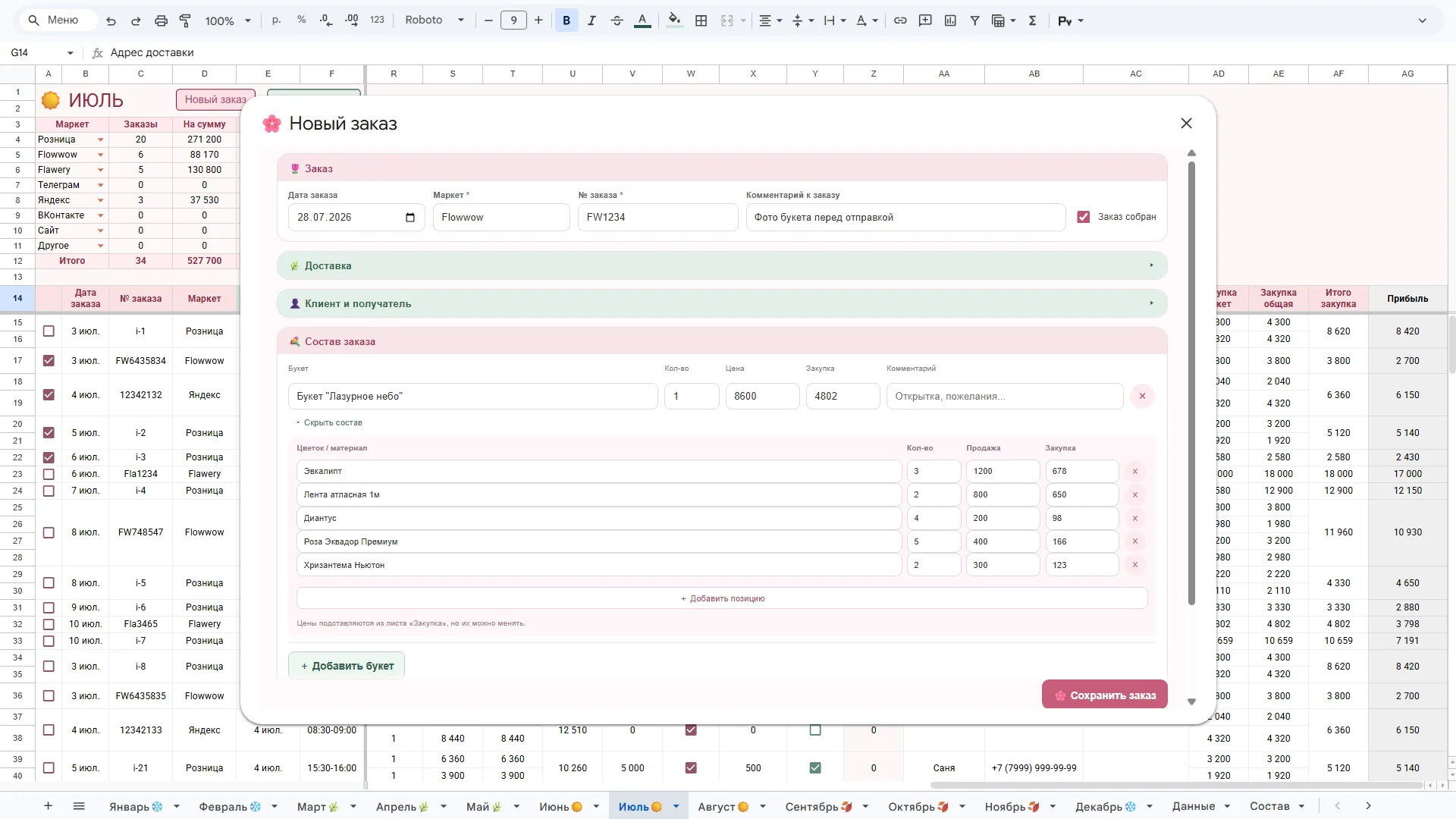Activate paint format tool
This screenshot has height=819, width=1456.
[x=185, y=20]
